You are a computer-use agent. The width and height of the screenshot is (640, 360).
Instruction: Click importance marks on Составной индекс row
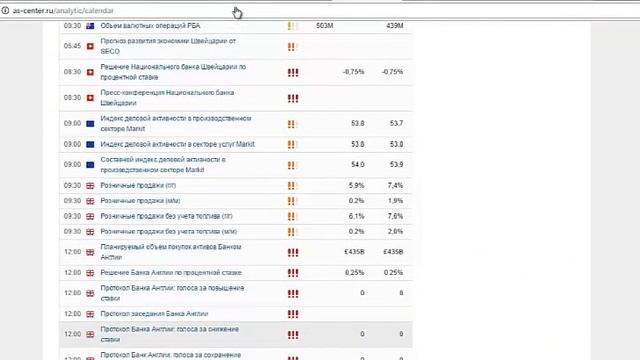pos(292,165)
